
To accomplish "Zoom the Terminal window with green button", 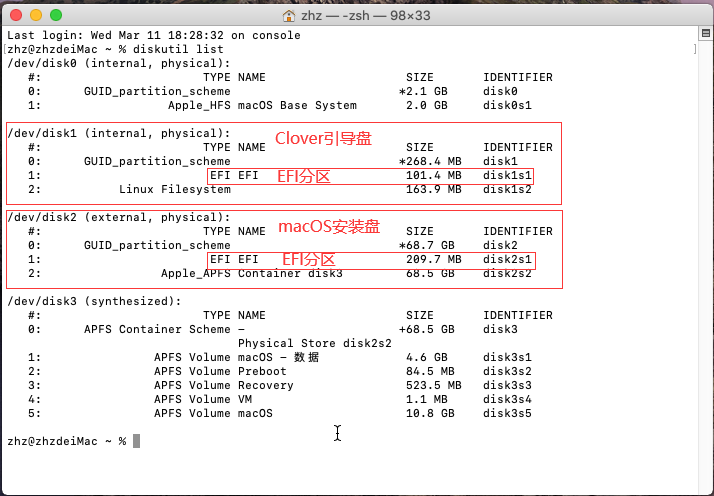I will [x=55, y=16].
